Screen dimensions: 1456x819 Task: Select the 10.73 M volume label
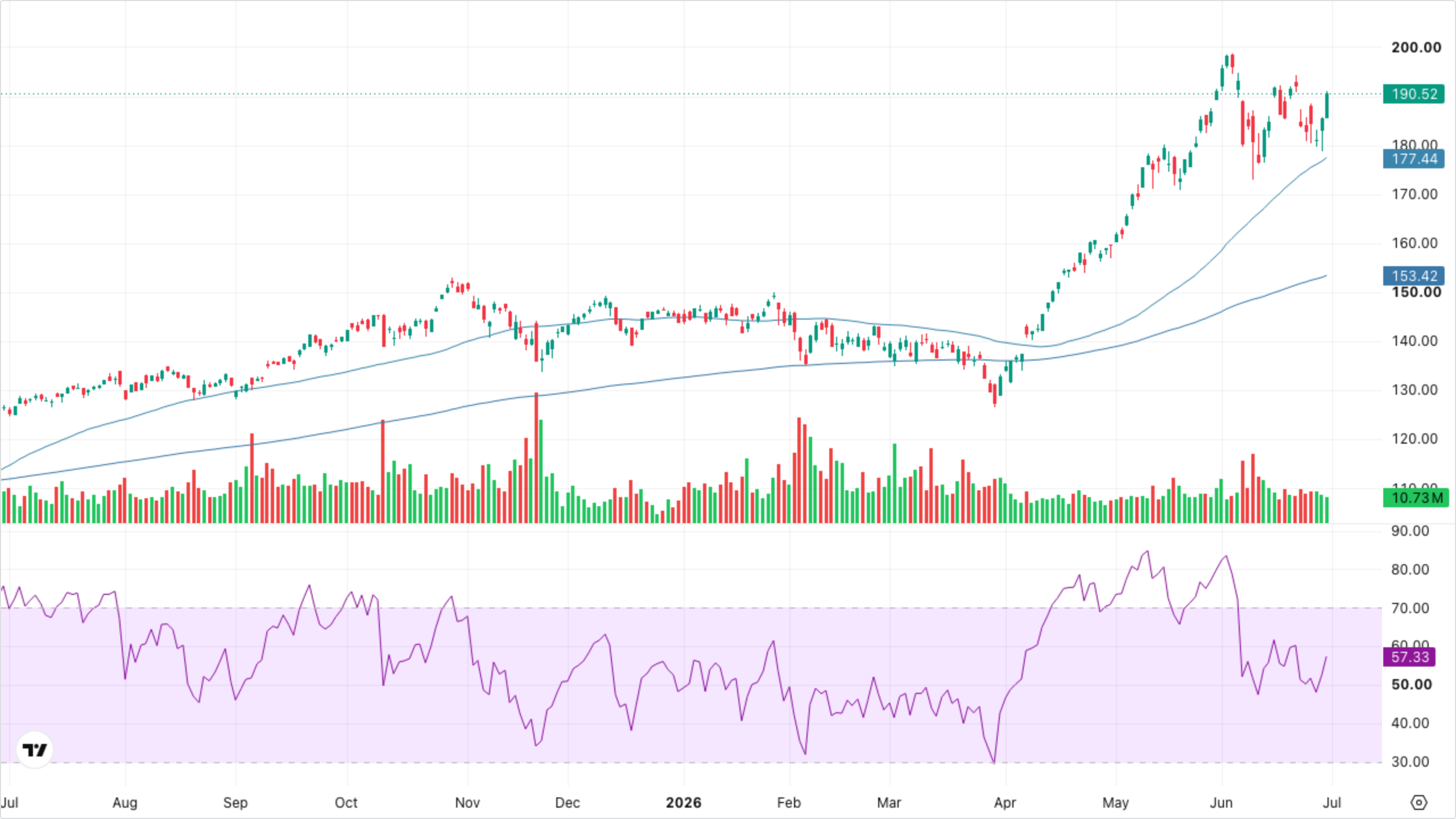[1416, 498]
